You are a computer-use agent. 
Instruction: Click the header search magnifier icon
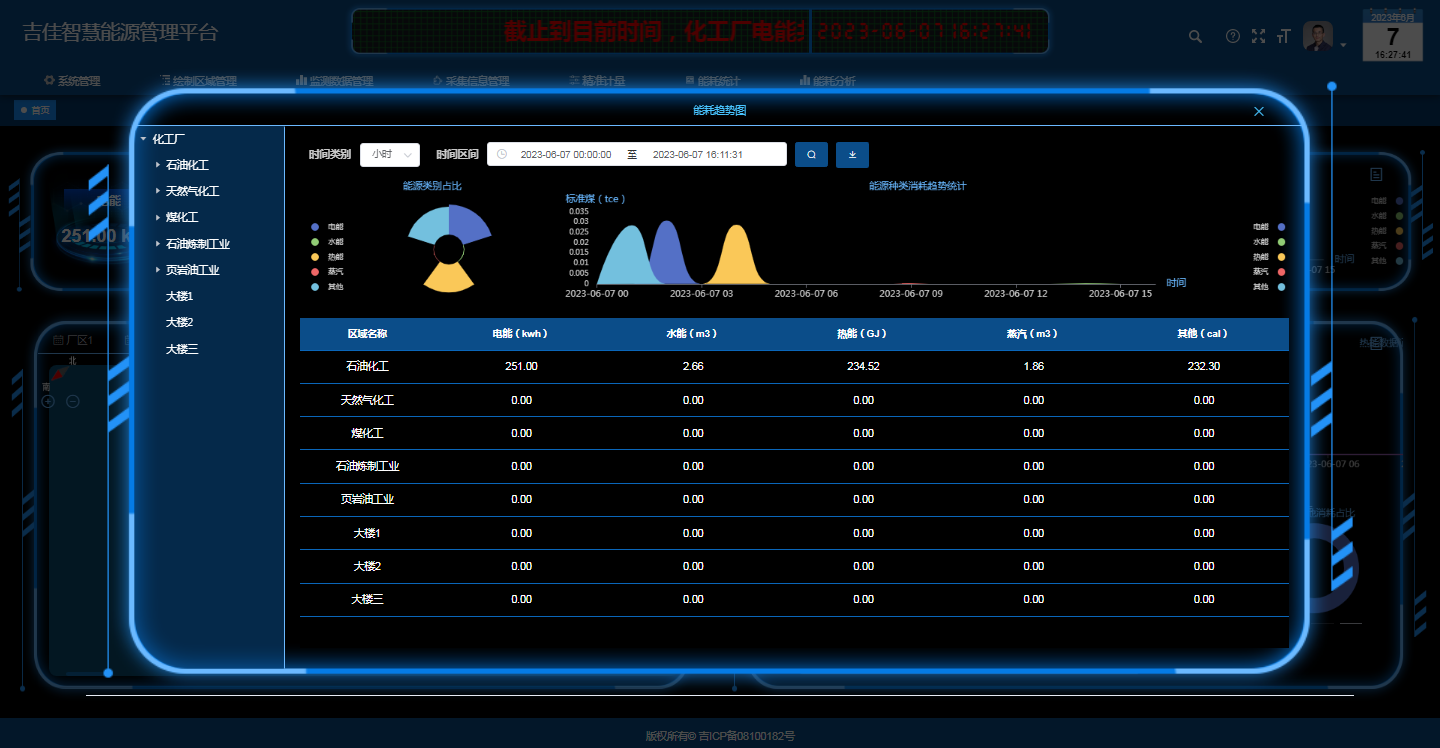pos(1195,37)
